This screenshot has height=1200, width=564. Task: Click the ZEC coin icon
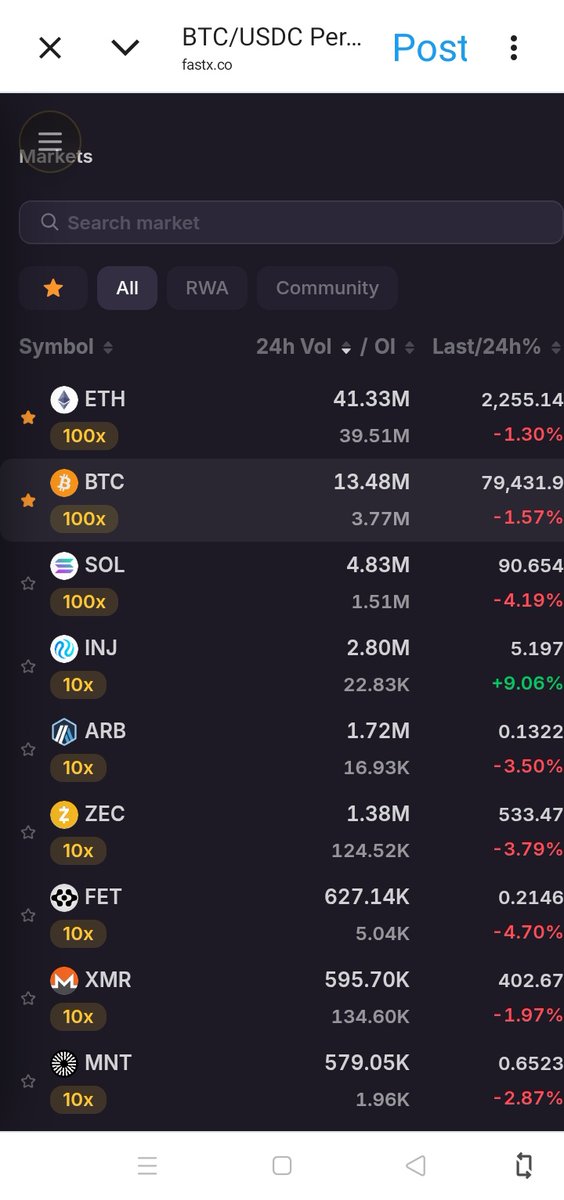point(64,815)
